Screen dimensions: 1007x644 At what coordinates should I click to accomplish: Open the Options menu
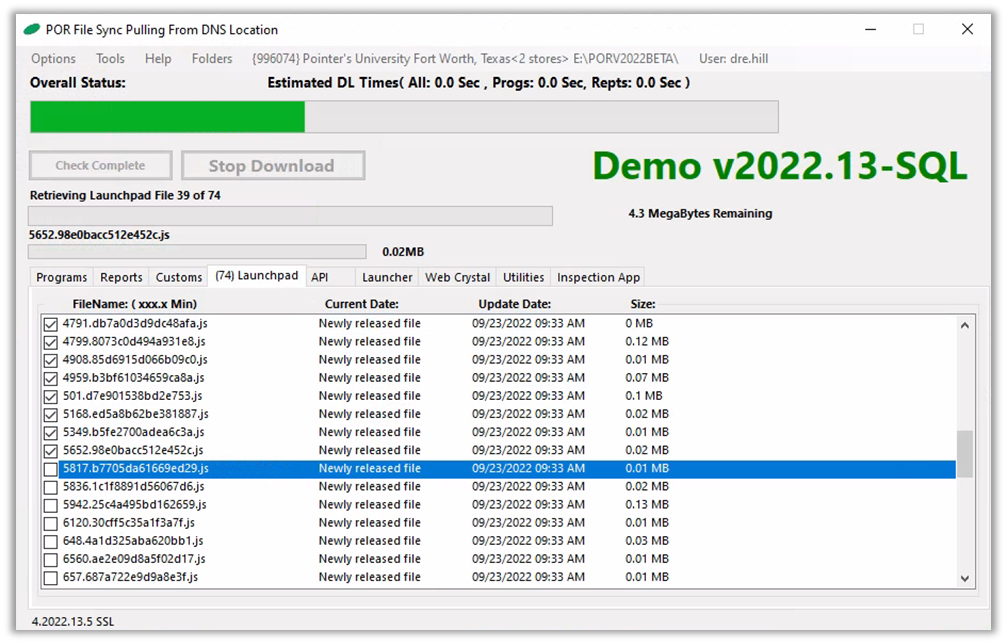click(x=53, y=59)
